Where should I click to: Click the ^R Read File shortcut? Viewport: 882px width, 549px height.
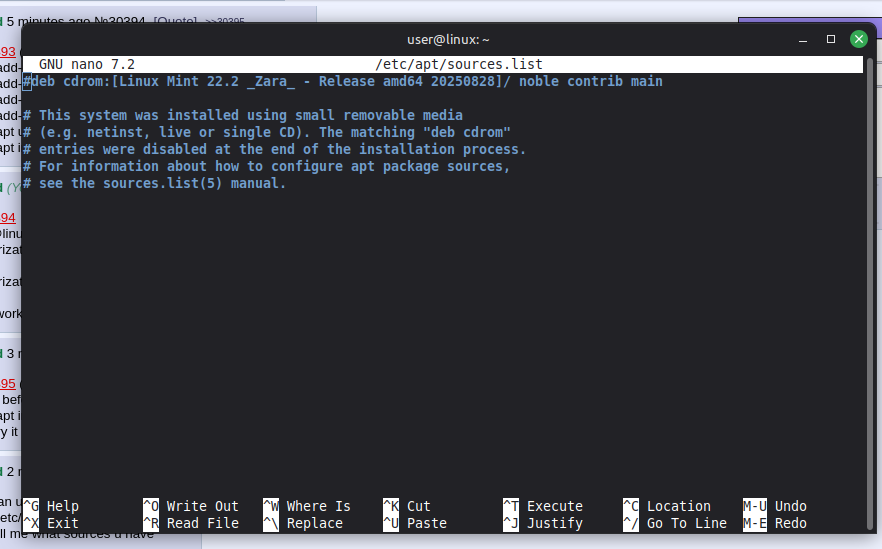tap(191, 523)
